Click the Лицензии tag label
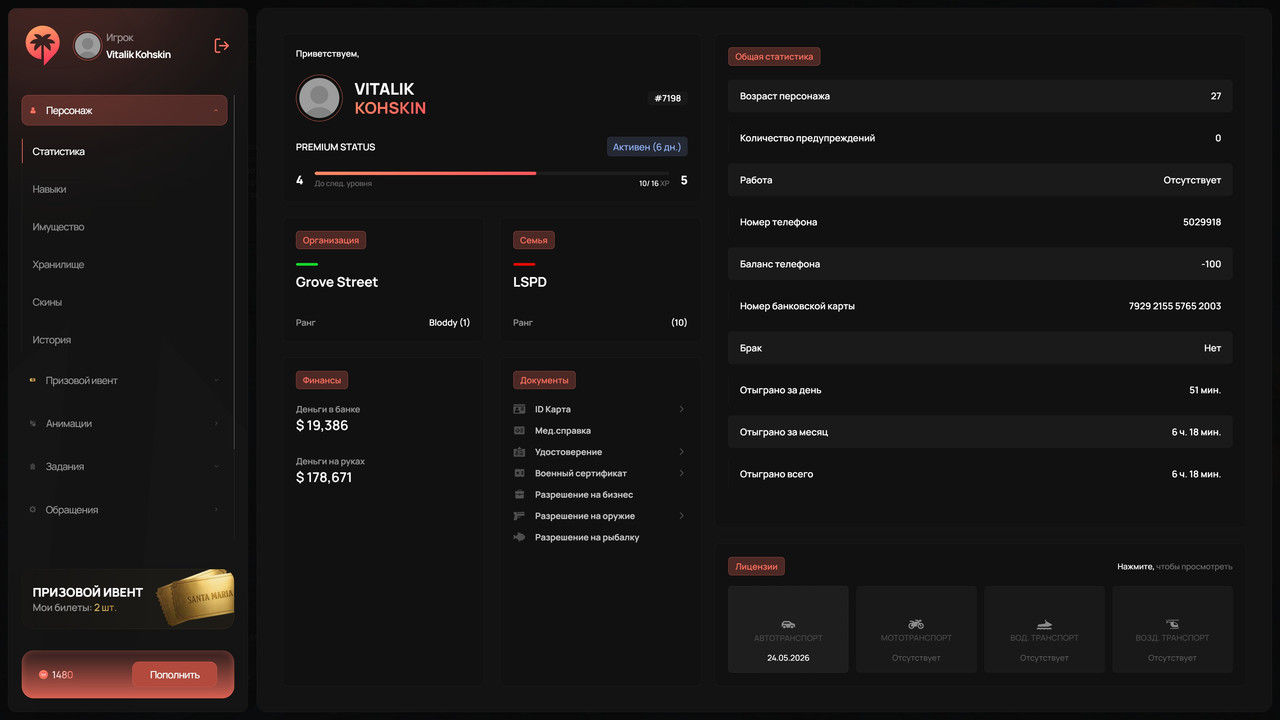The height and width of the screenshot is (720, 1280). coord(756,566)
